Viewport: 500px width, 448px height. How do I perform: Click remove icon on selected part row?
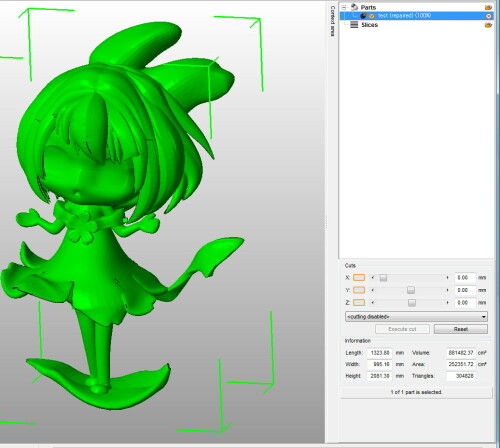click(x=489, y=16)
